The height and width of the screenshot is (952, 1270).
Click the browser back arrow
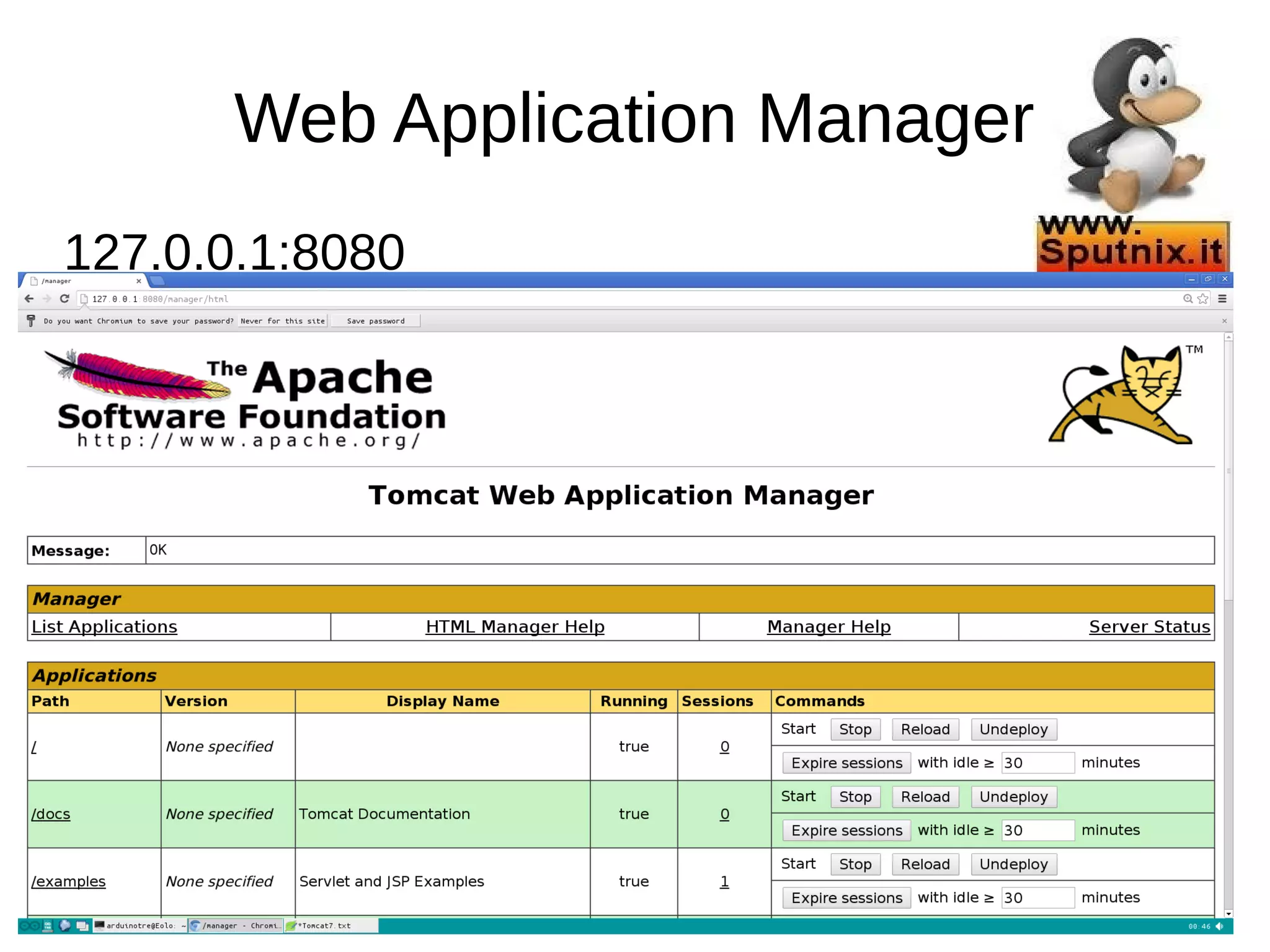click(29, 299)
